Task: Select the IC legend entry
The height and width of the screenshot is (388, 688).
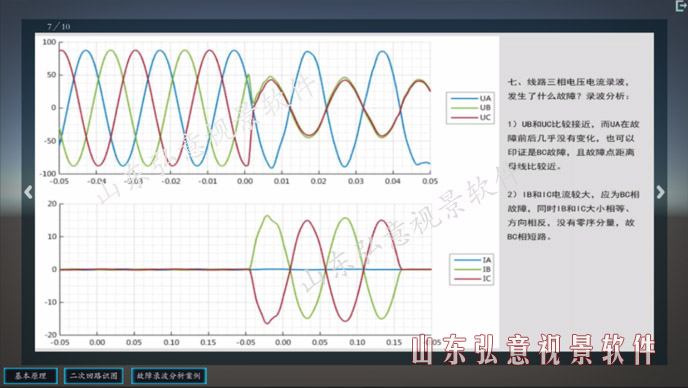Action: pyautogui.click(x=472, y=279)
